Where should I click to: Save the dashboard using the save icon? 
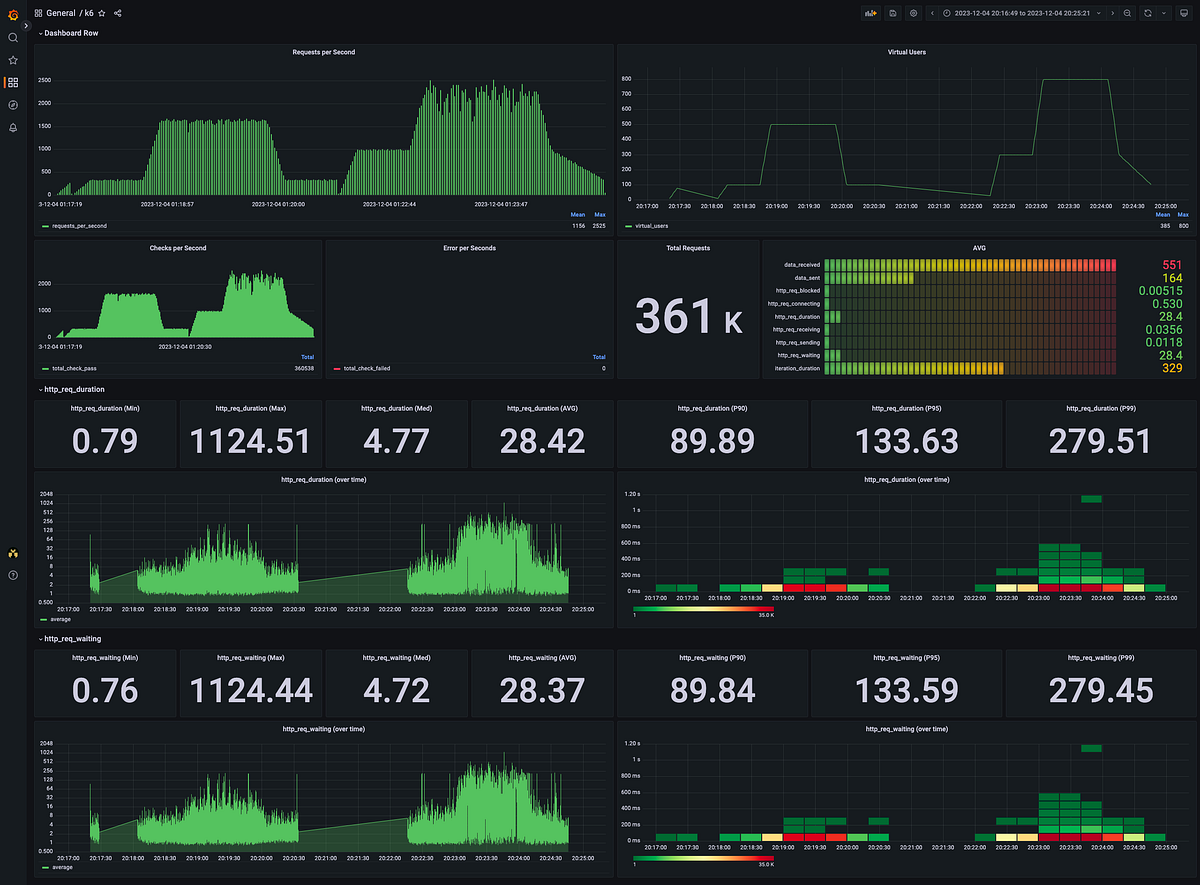(x=891, y=13)
